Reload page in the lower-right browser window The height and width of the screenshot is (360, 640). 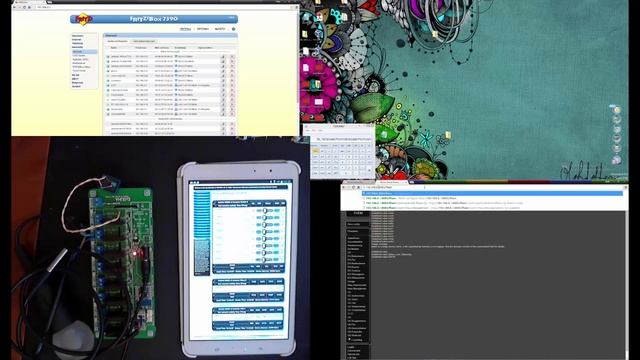coord(354,187)
